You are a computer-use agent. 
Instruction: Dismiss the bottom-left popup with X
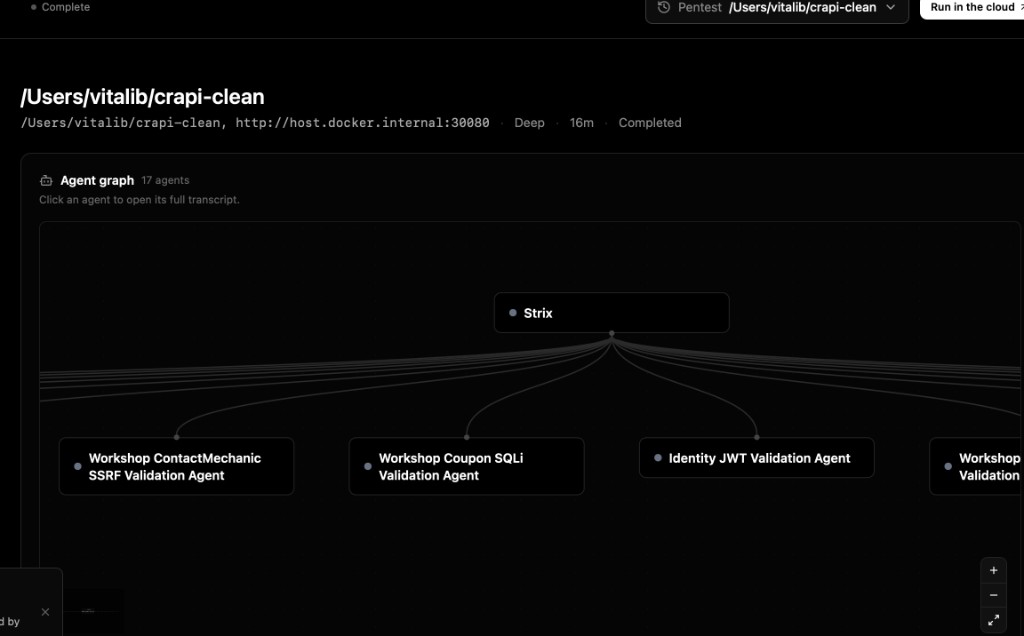pyautogui.click(x=45, y=612)
